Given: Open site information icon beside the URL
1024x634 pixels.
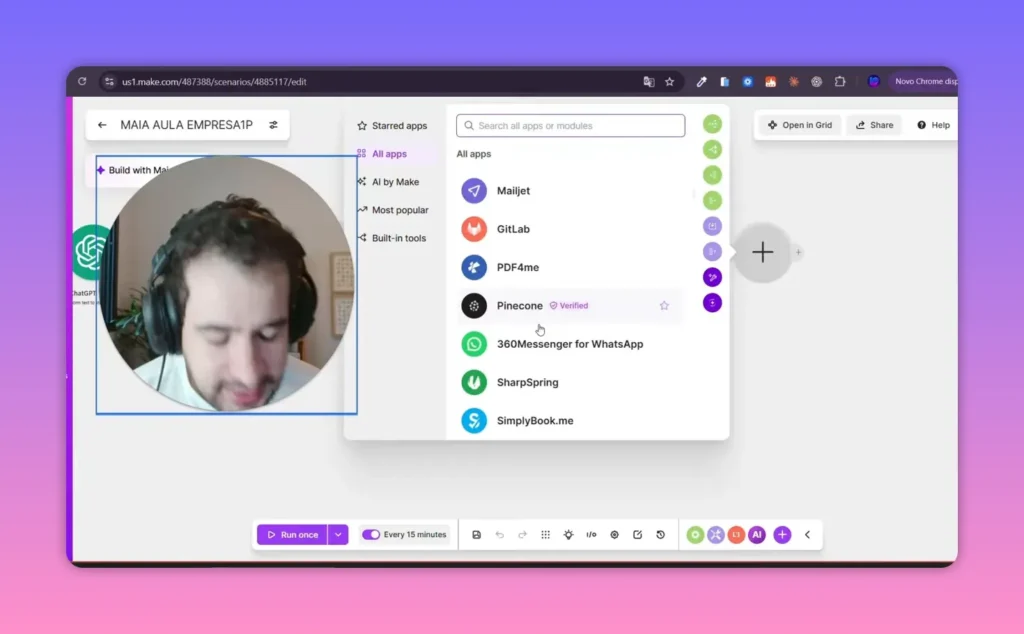Looking at the screenshot, I should point(109,82).
